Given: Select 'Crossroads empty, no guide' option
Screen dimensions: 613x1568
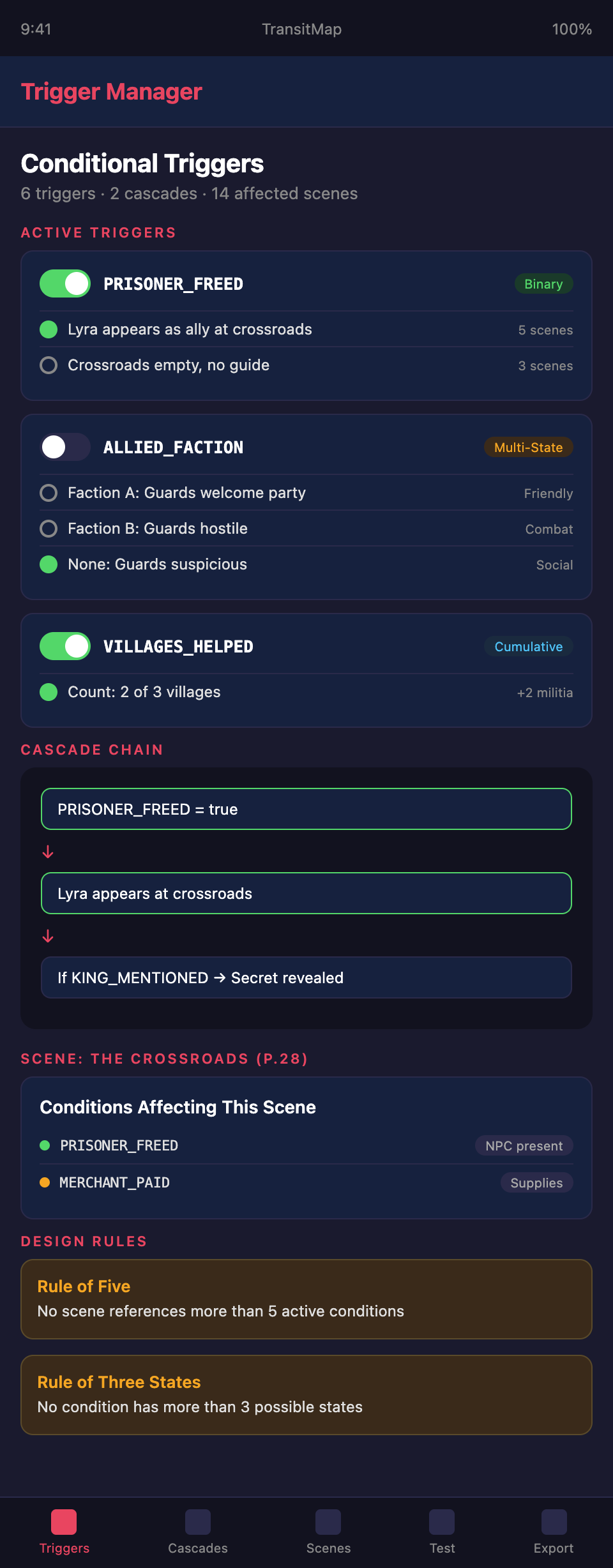Looking at the screenshot, I should click(49, 365).
